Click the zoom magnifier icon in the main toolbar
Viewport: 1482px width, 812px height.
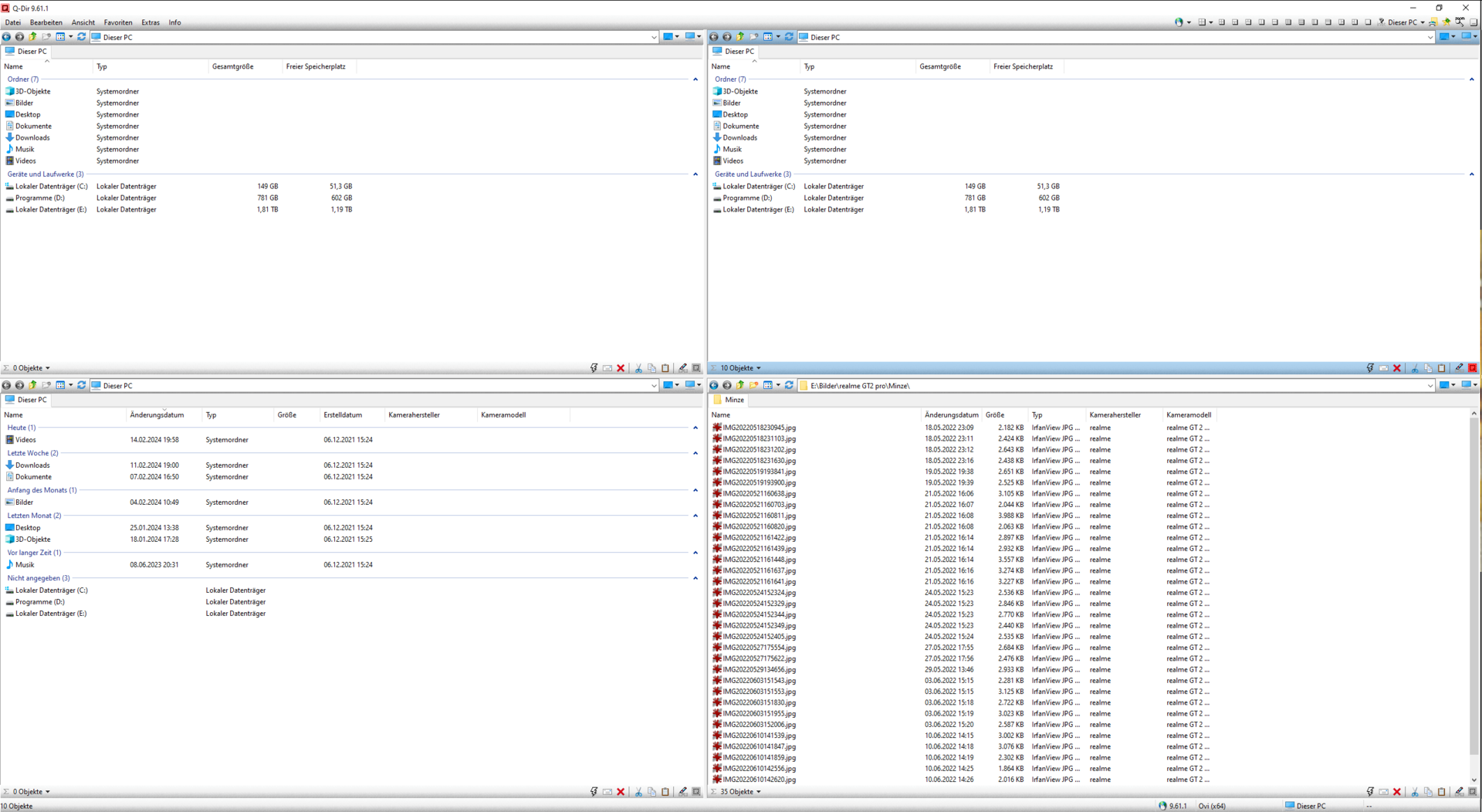point(1460,22)
